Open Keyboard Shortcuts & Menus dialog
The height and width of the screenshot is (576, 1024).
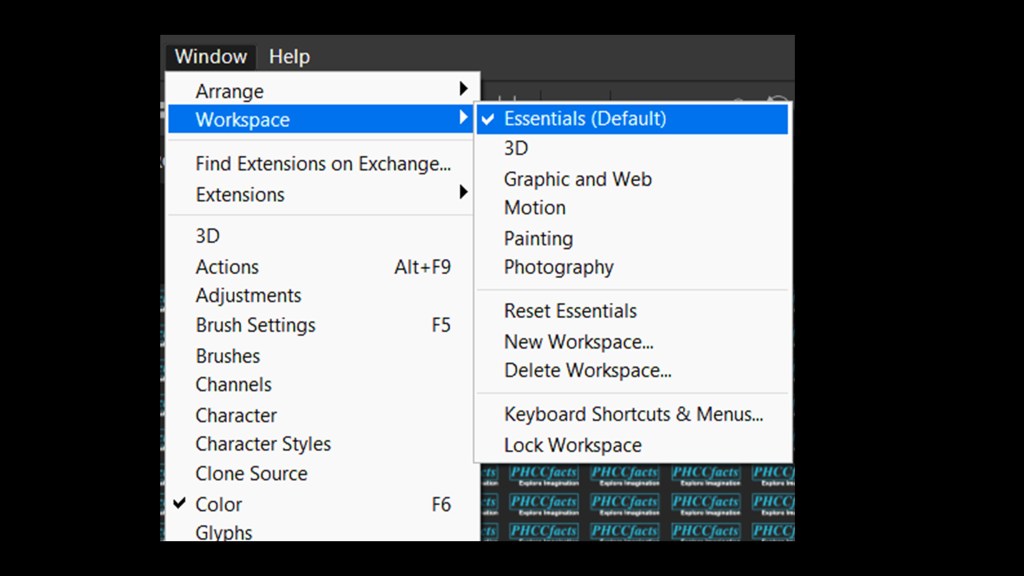coord(633,414)
